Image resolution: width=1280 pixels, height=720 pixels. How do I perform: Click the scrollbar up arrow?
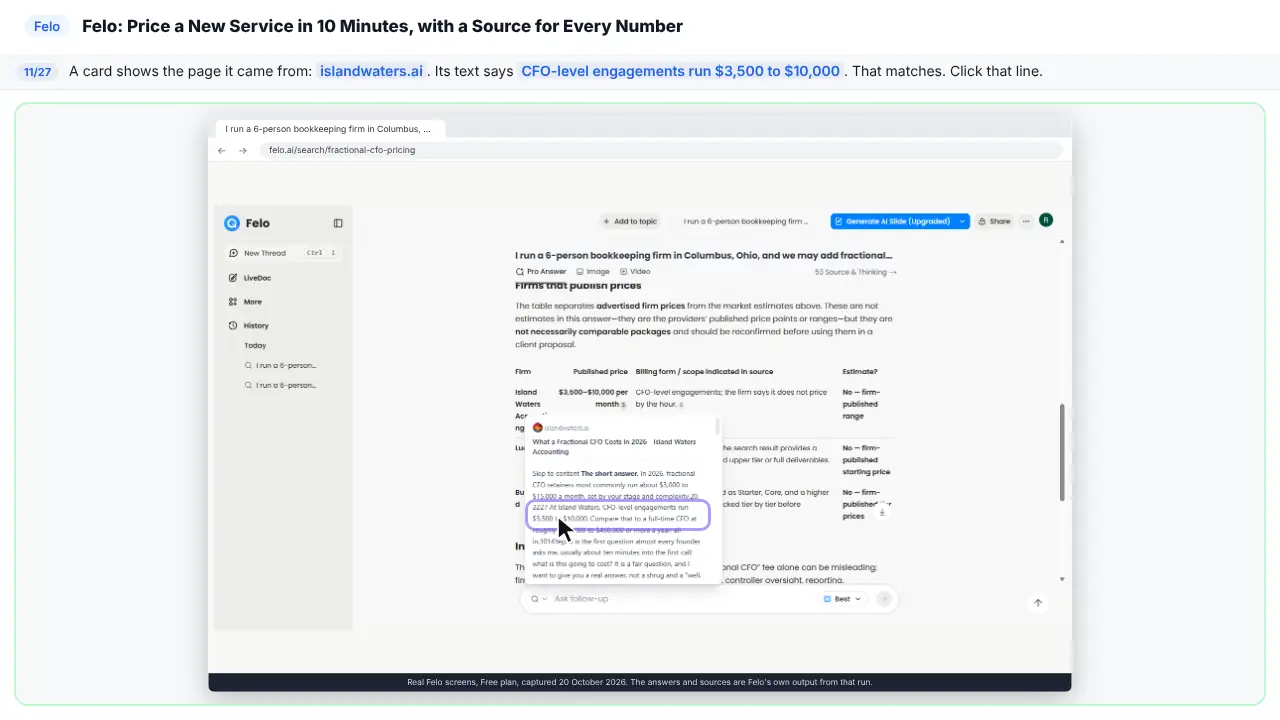pyautogui.click(x=1061, y=241)
